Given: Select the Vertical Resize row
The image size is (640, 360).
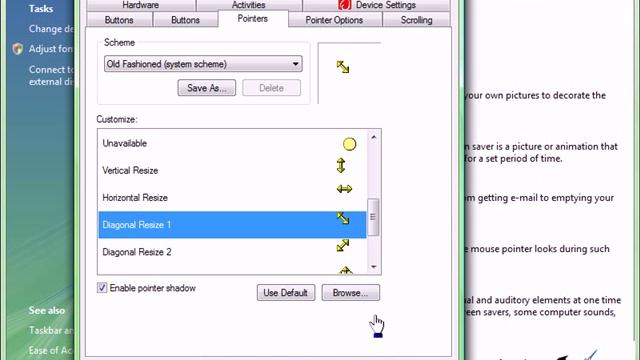Looking at the screenshot, I should pyautogui.click(x=232, y=170).
